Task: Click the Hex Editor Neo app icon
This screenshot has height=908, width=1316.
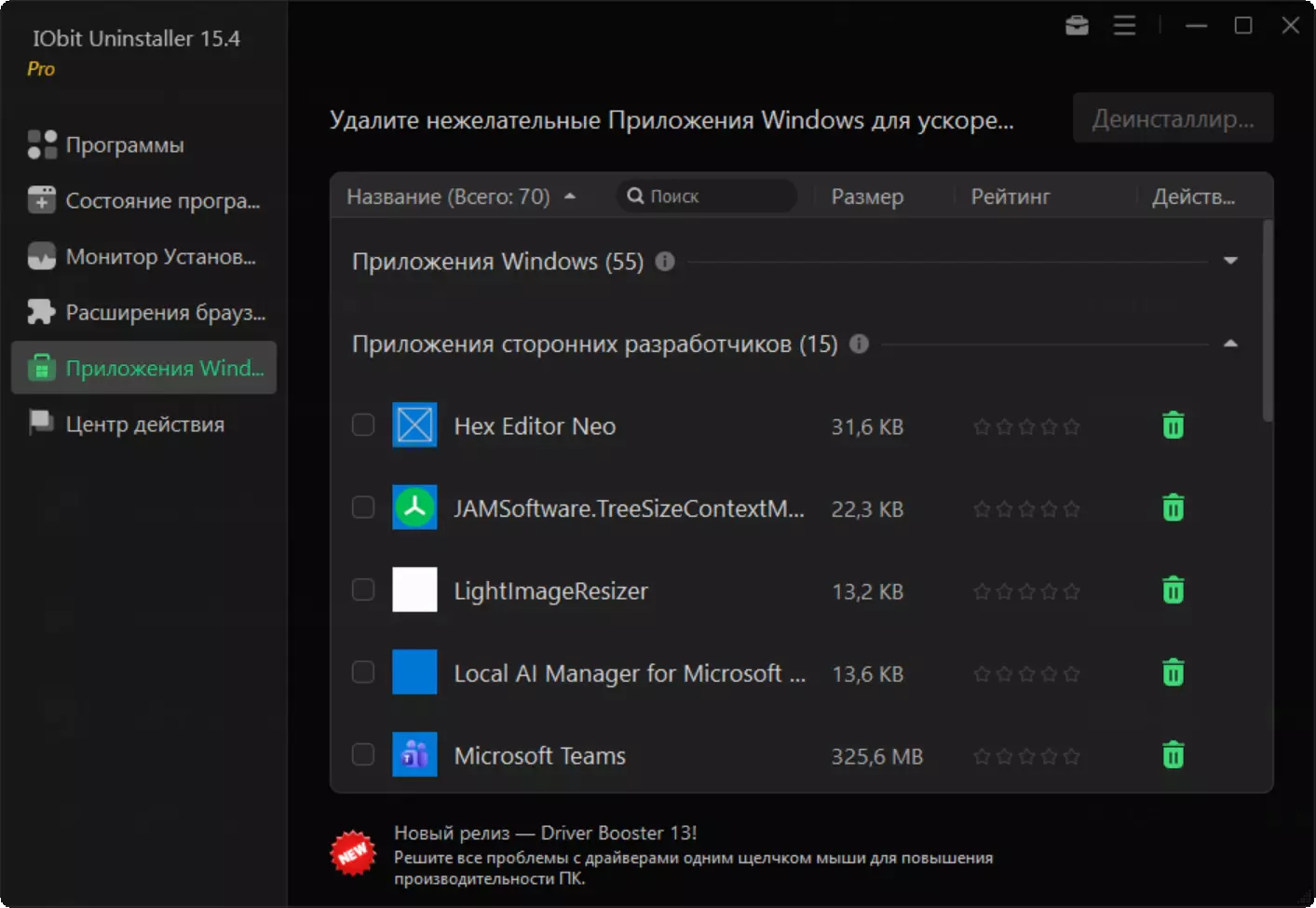Action: [414, 426]
